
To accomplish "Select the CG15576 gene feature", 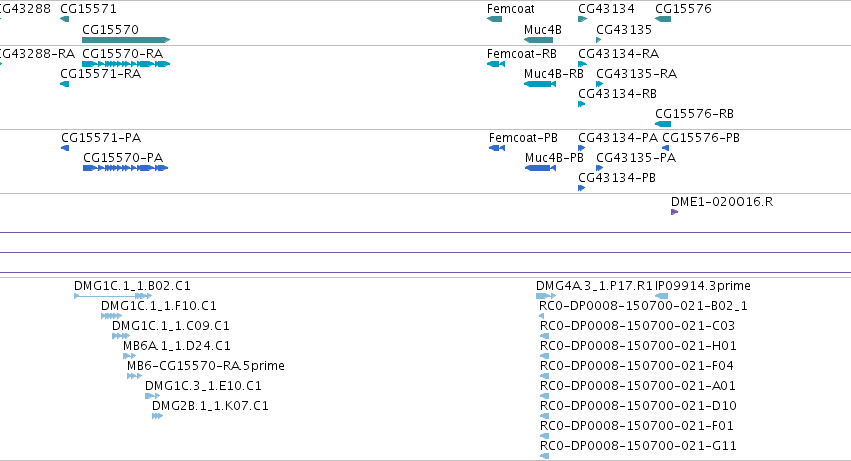I will coord(663,19).
